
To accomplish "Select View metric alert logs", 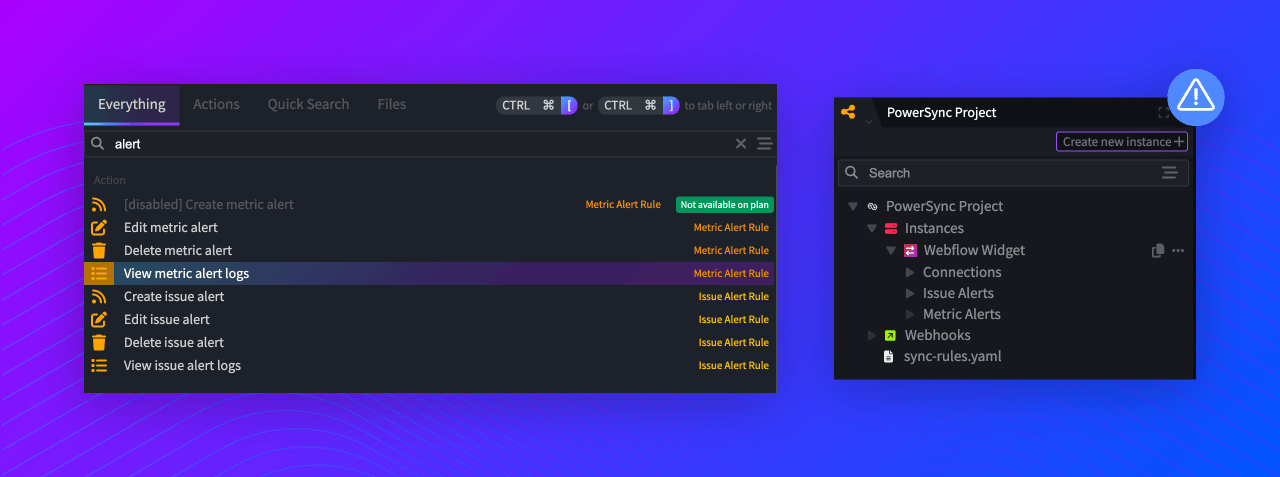I will tap(430, 273).
